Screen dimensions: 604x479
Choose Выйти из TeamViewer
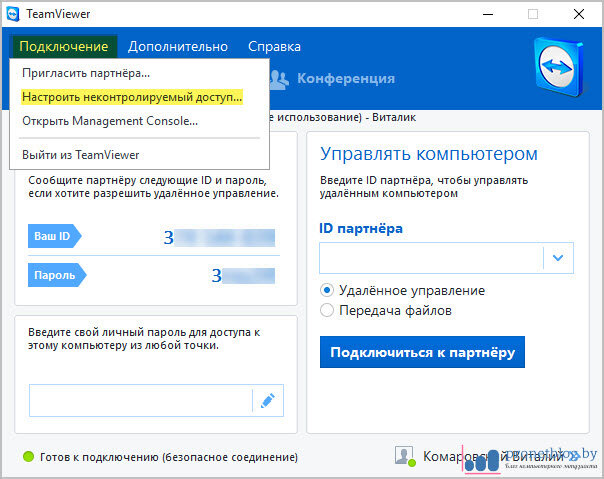click(x=81, y=155)
